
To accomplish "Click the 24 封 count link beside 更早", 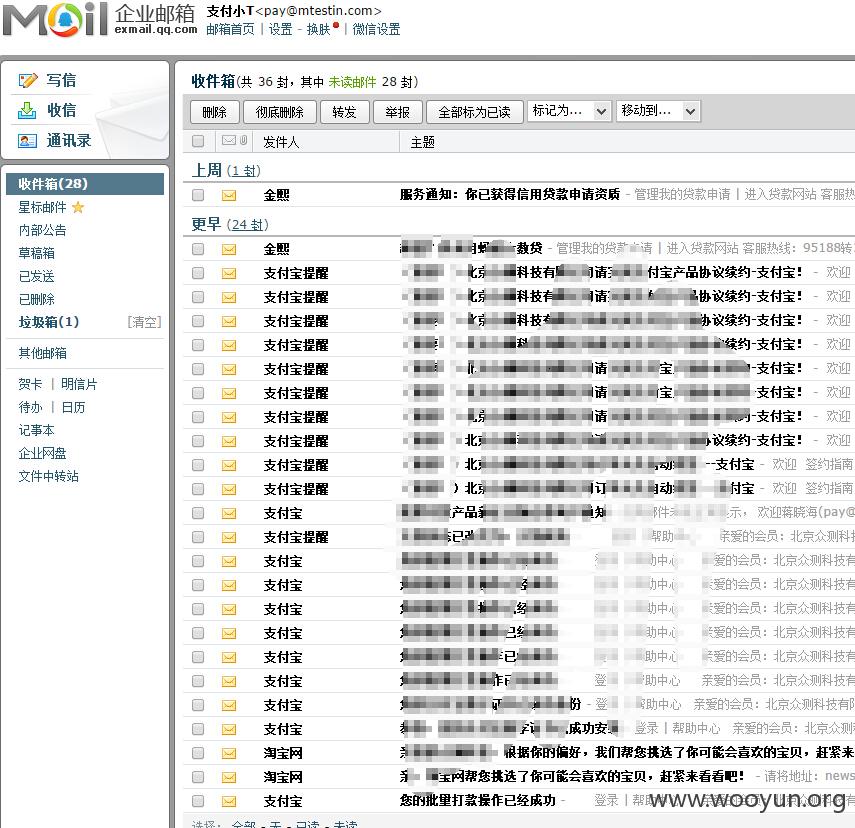I will coord(248,225).
